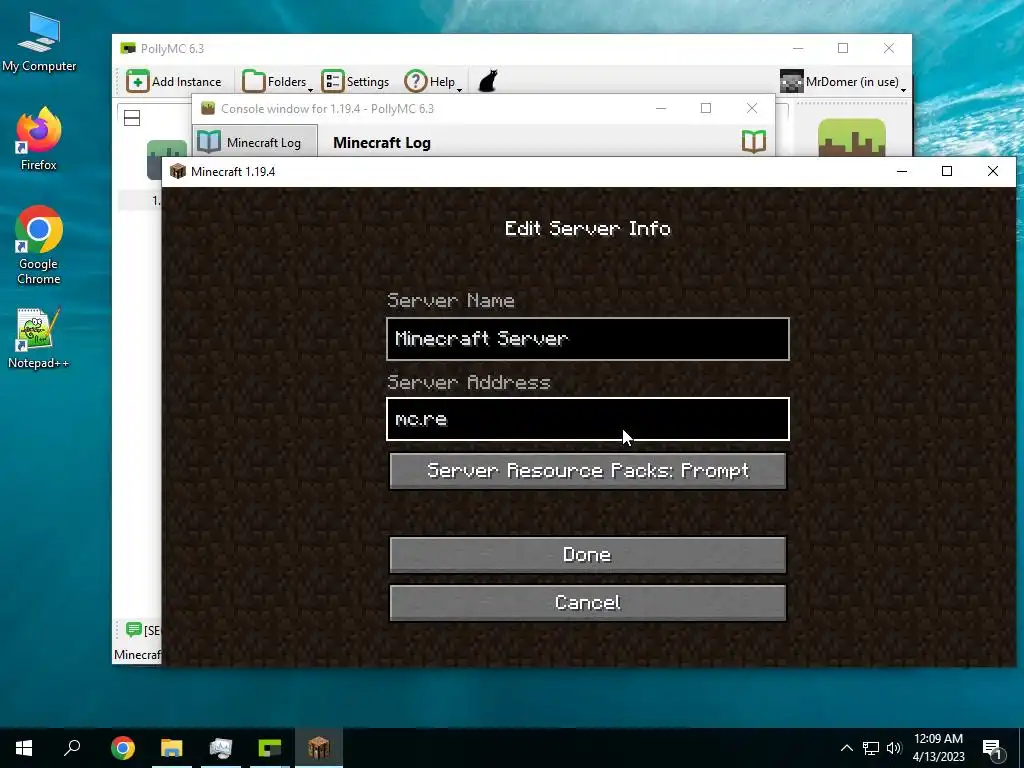Click the grass block instance icon in PollyMC

point(852,138)
